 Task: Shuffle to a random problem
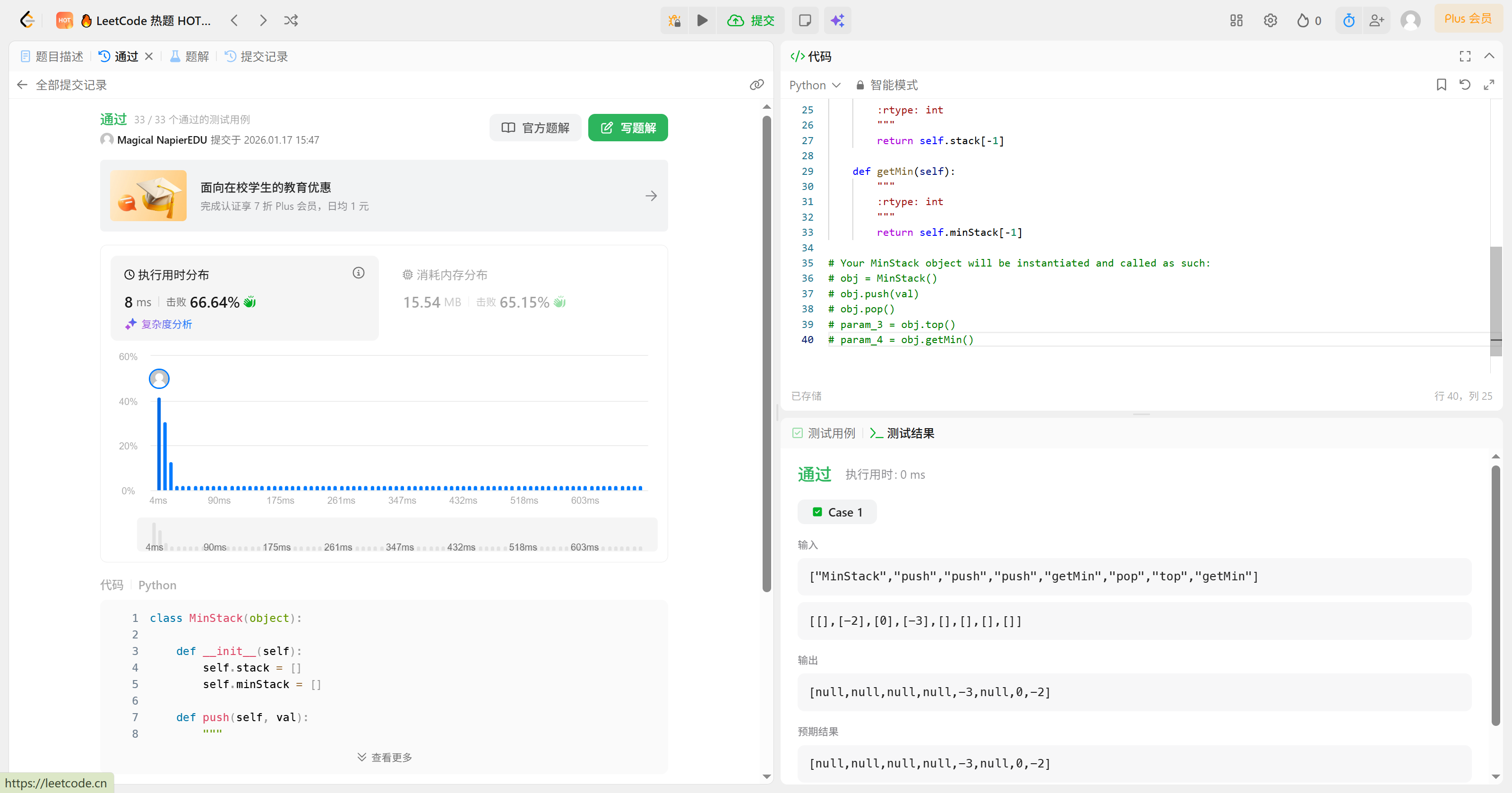coord(291,20)
